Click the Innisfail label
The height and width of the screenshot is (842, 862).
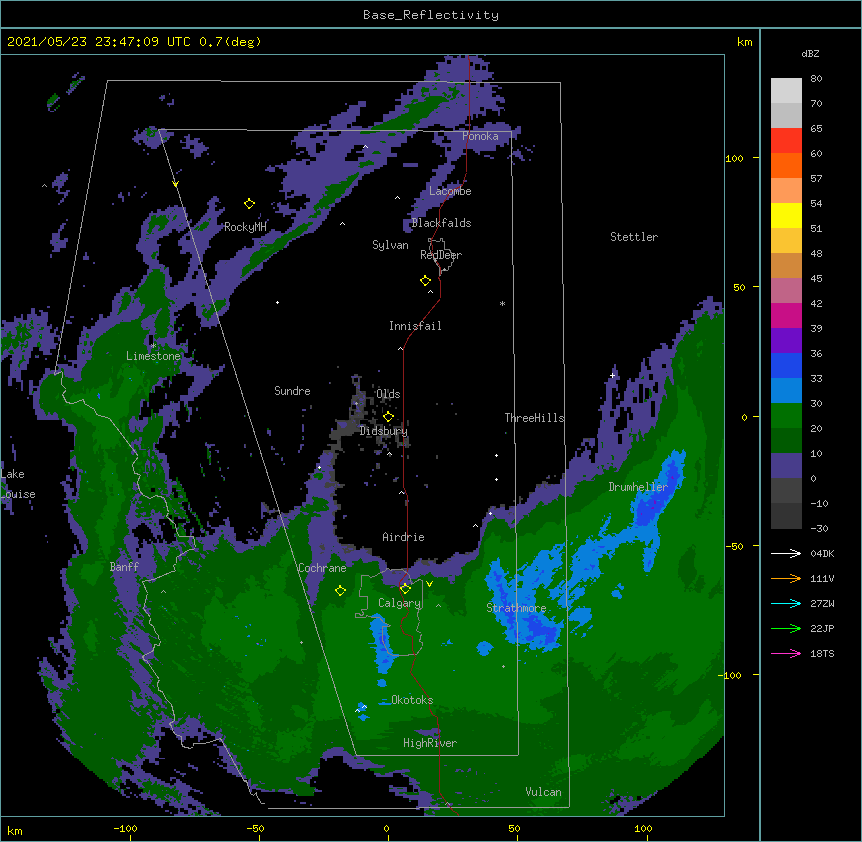(x=415, y=326)
